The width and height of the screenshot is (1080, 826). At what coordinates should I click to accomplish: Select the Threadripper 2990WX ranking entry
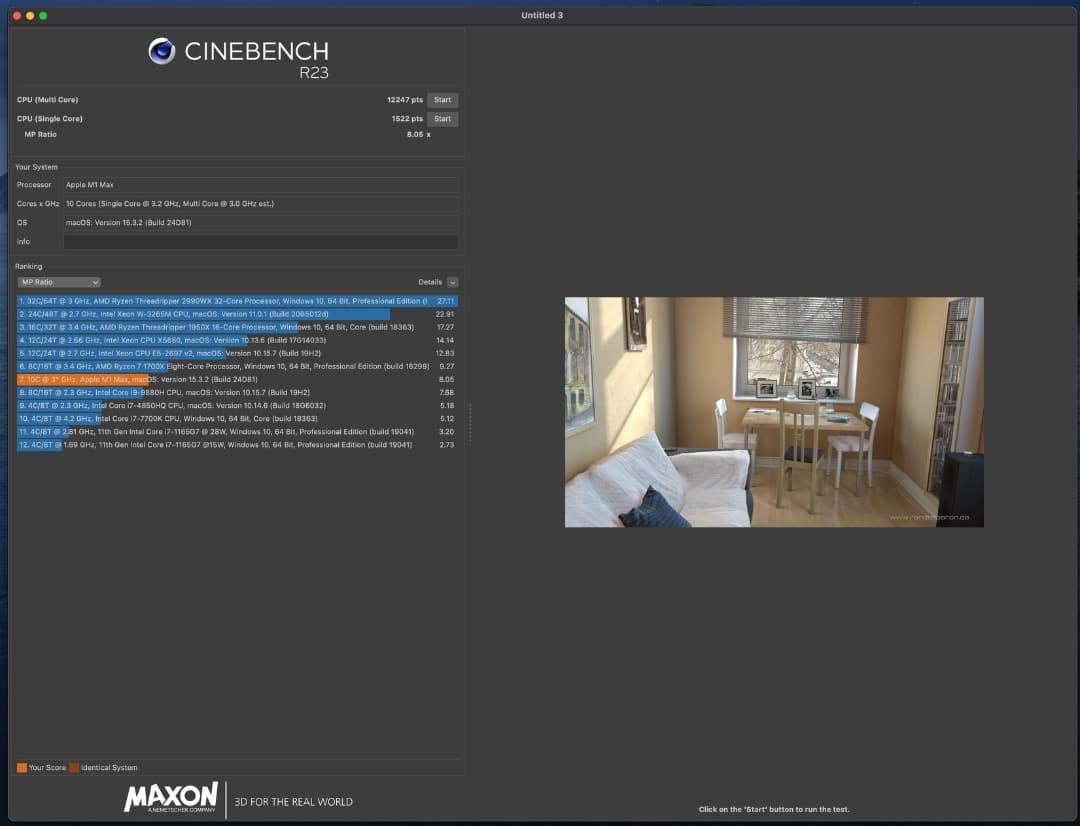click(222, 301)
